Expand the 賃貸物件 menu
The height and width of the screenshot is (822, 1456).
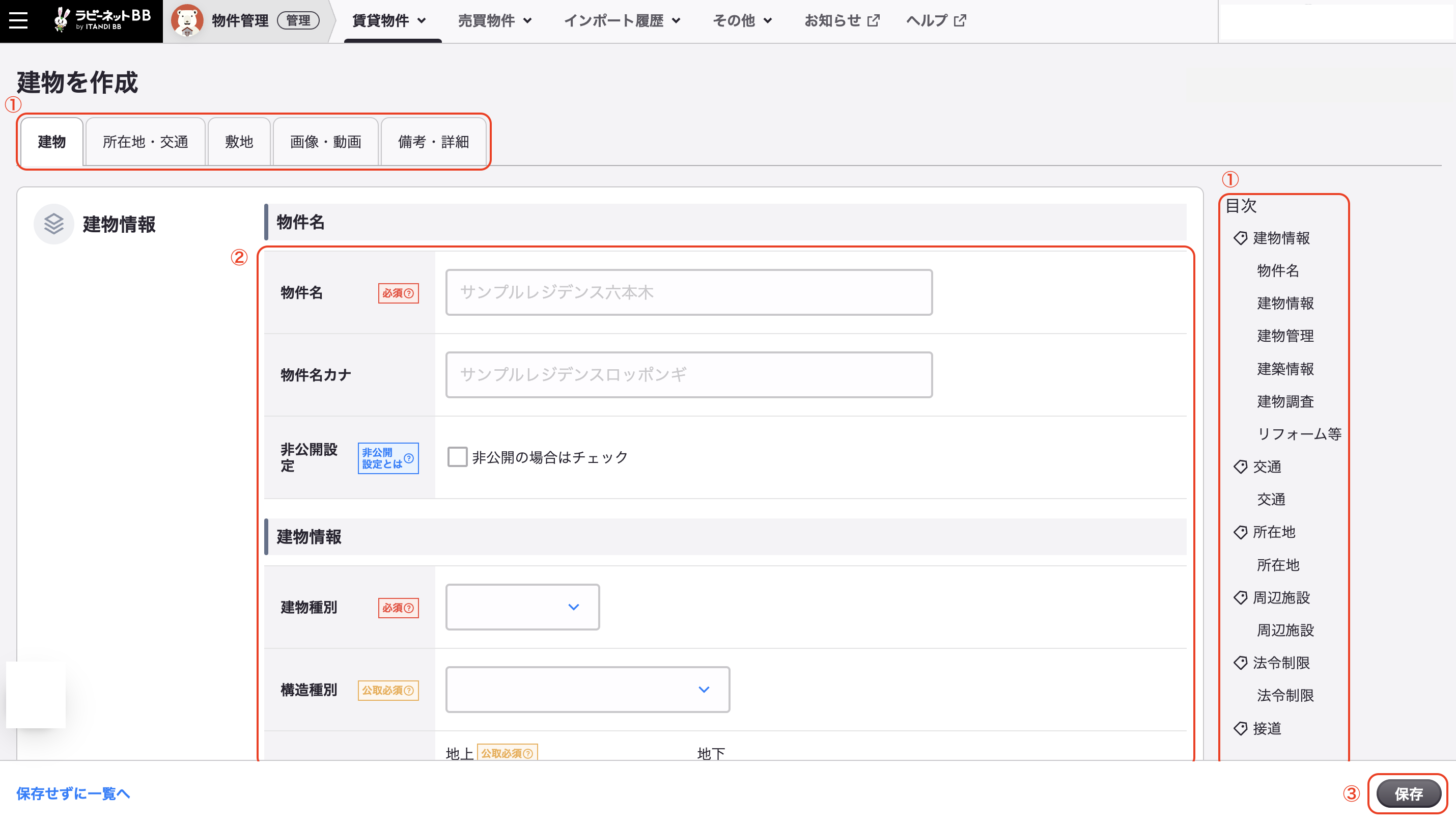[x=389, y=21]
